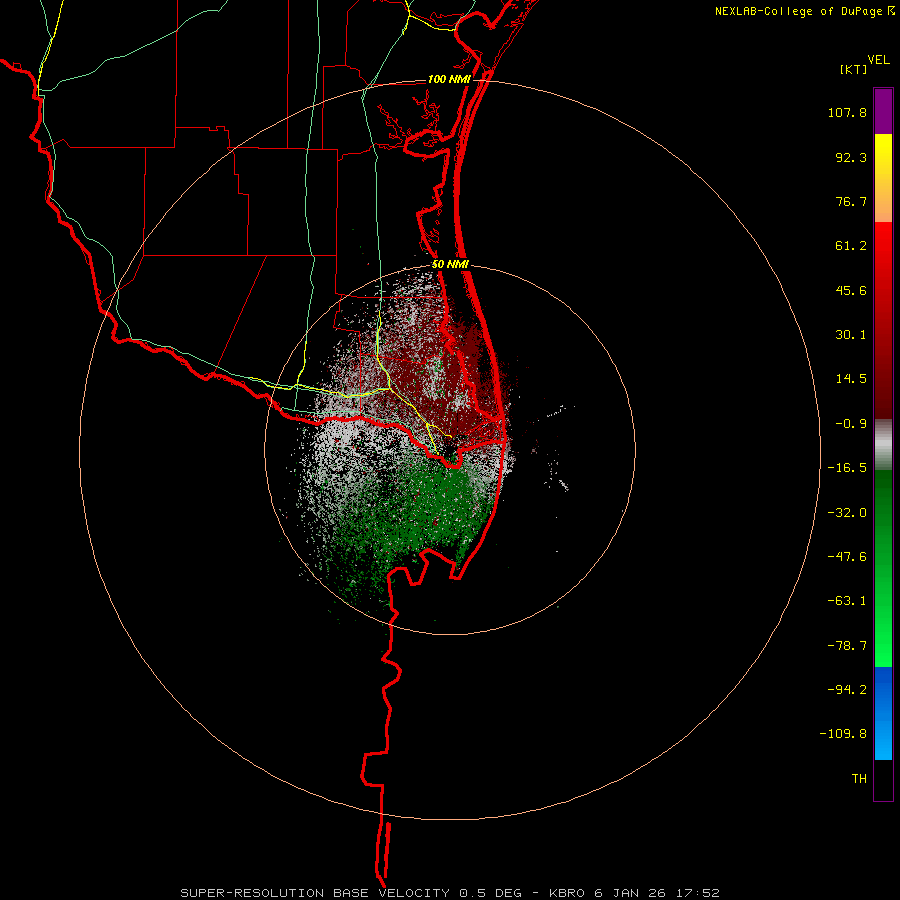This screenshot has width=900, height=900.
Task: Pick the green inbound velocity color segment
Action: [x=883, y=568]
